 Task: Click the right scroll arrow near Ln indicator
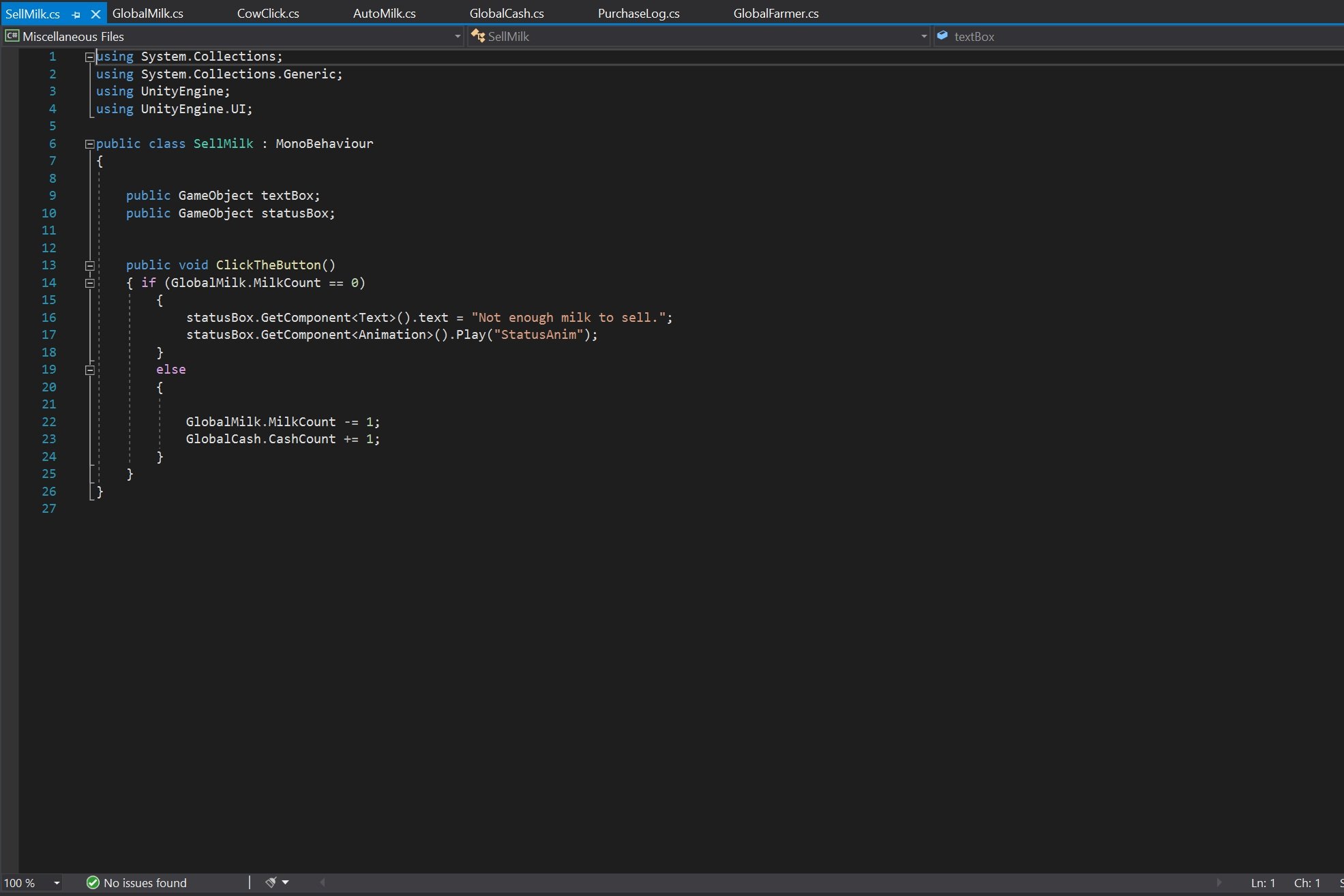pos(1220,882)
